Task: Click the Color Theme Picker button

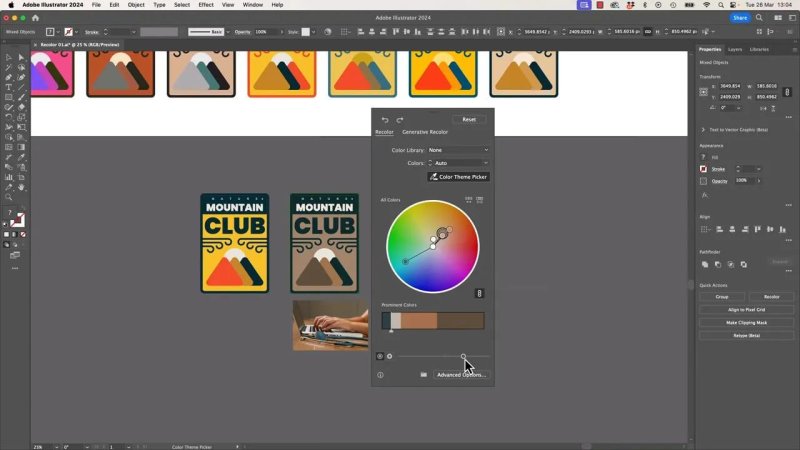Action: [459, 177]
